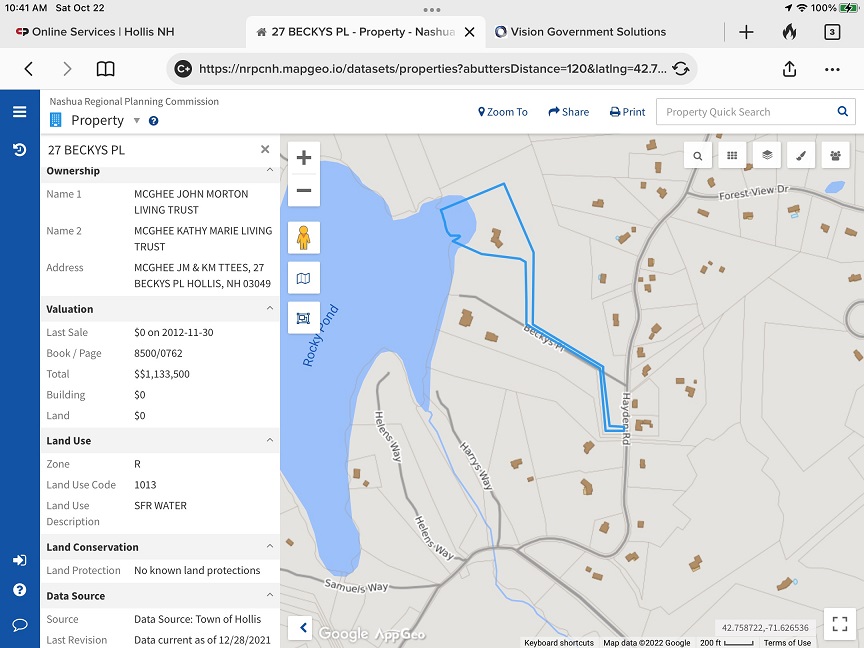This screenshot has height=648, width=864.
Task: Toggle fullscreen map view
Action: [x=839, y=623]
